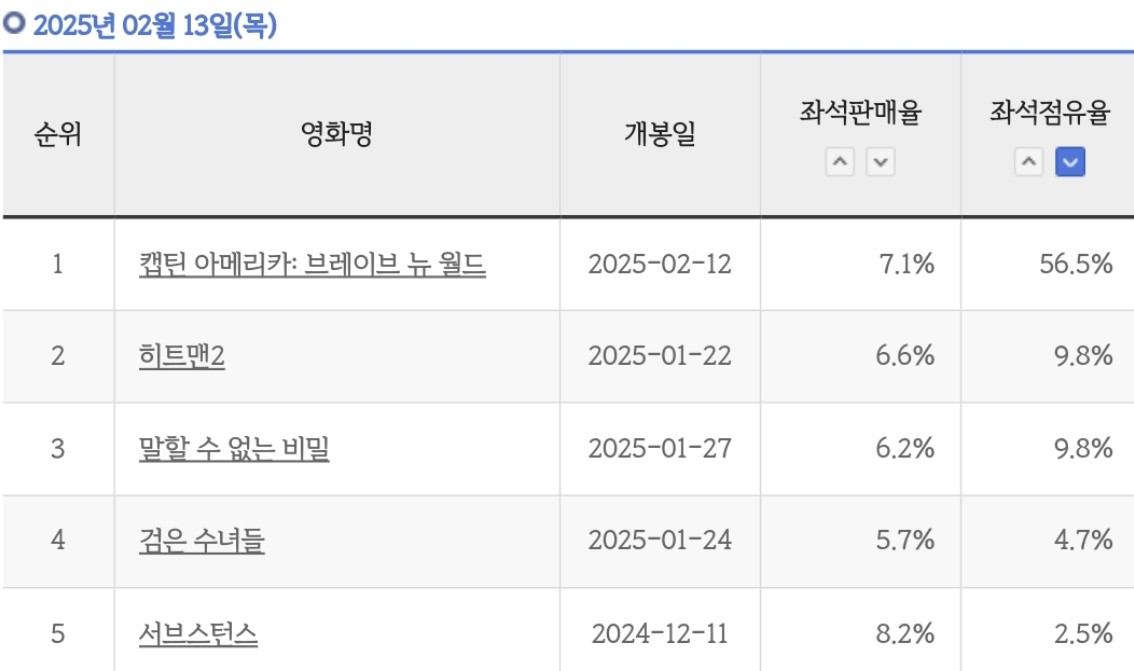Open the 히트맨2 movie link
Screen dimensions: 1134x671
tap(182, 356)
